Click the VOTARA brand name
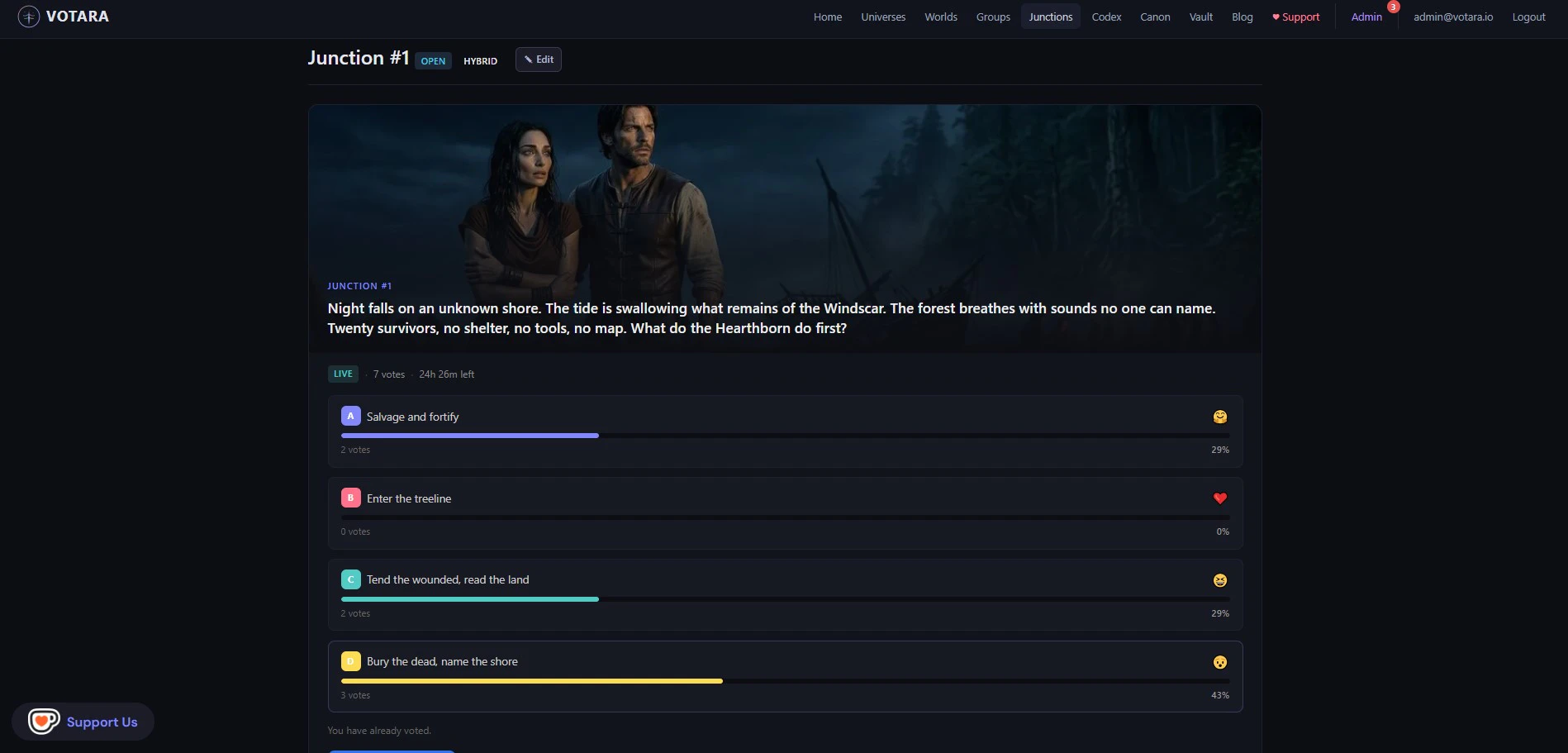The height and width of the screenshot is (753, 1568). (x=78, y=17)
